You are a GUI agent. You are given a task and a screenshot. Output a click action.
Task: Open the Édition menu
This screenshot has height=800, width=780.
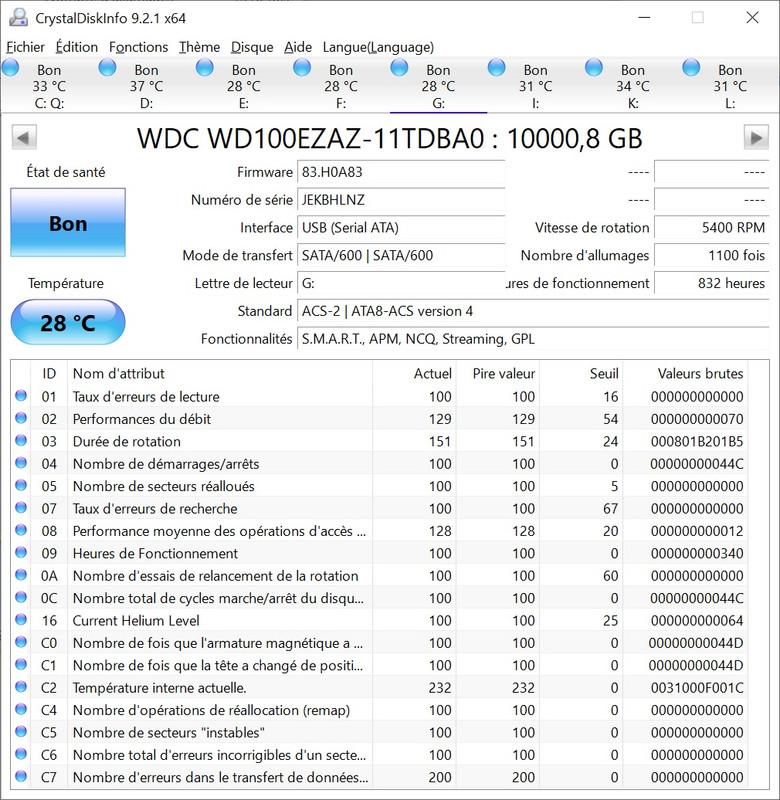pyautogui.click(x=77, y=47)
